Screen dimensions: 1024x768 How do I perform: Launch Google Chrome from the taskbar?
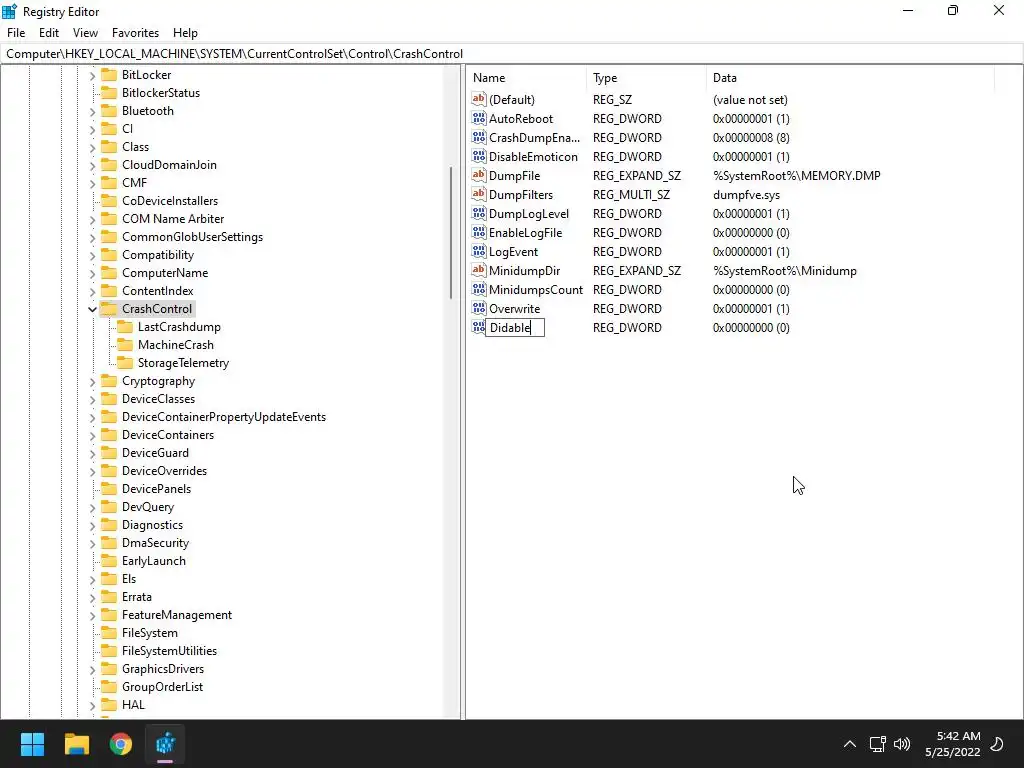coord(121,744)
